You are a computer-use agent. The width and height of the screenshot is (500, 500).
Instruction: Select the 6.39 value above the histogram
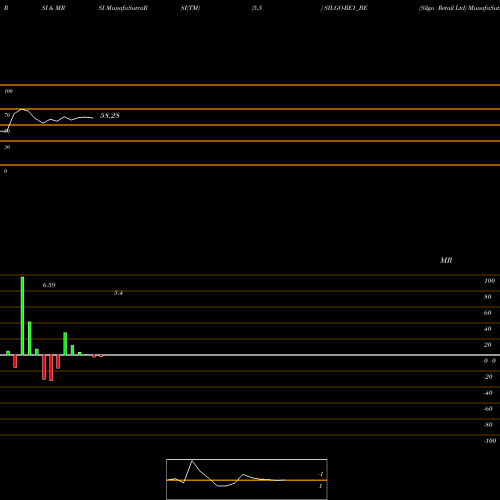(x=49, y=285)
